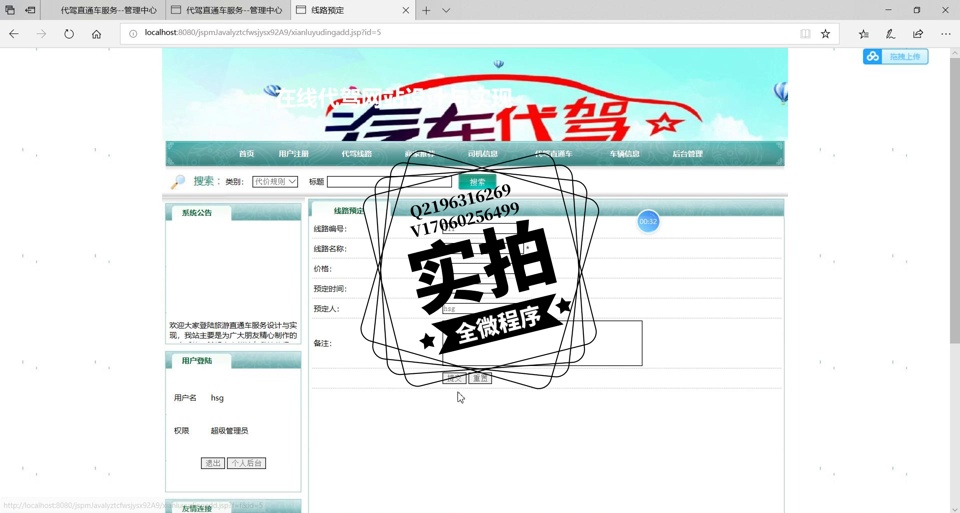Open the browser more options (…) menu
Viewport: 960px width, 513px height.
point(945,33)
